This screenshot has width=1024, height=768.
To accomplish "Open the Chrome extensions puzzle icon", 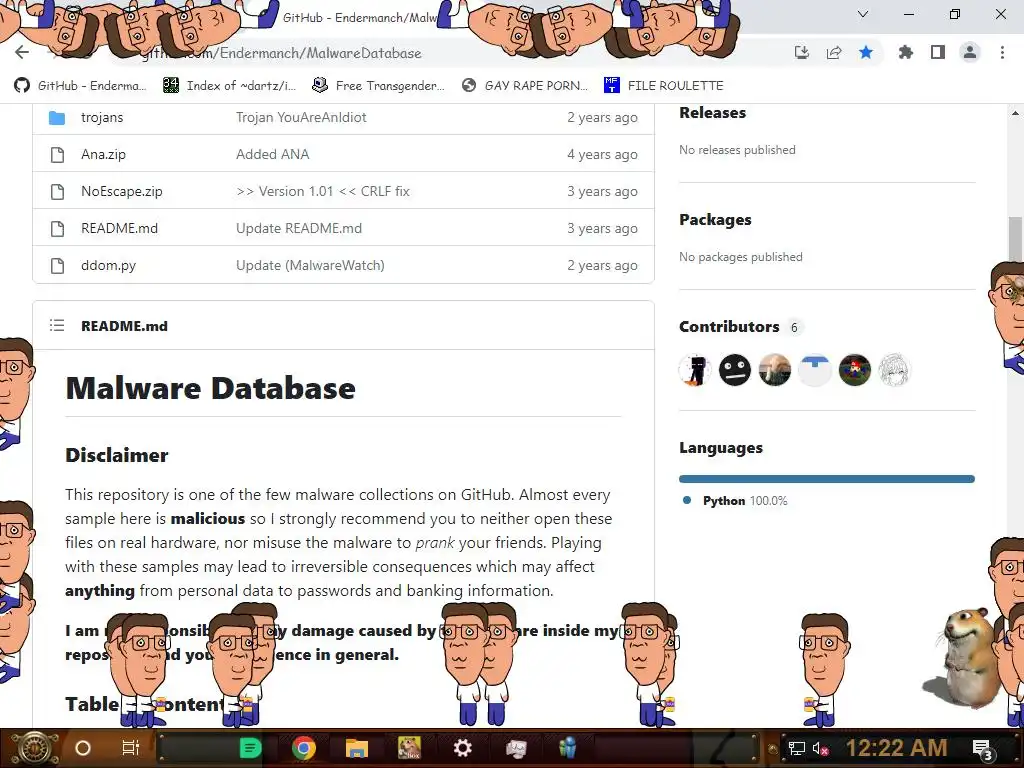I will click(x=905, y=52).
